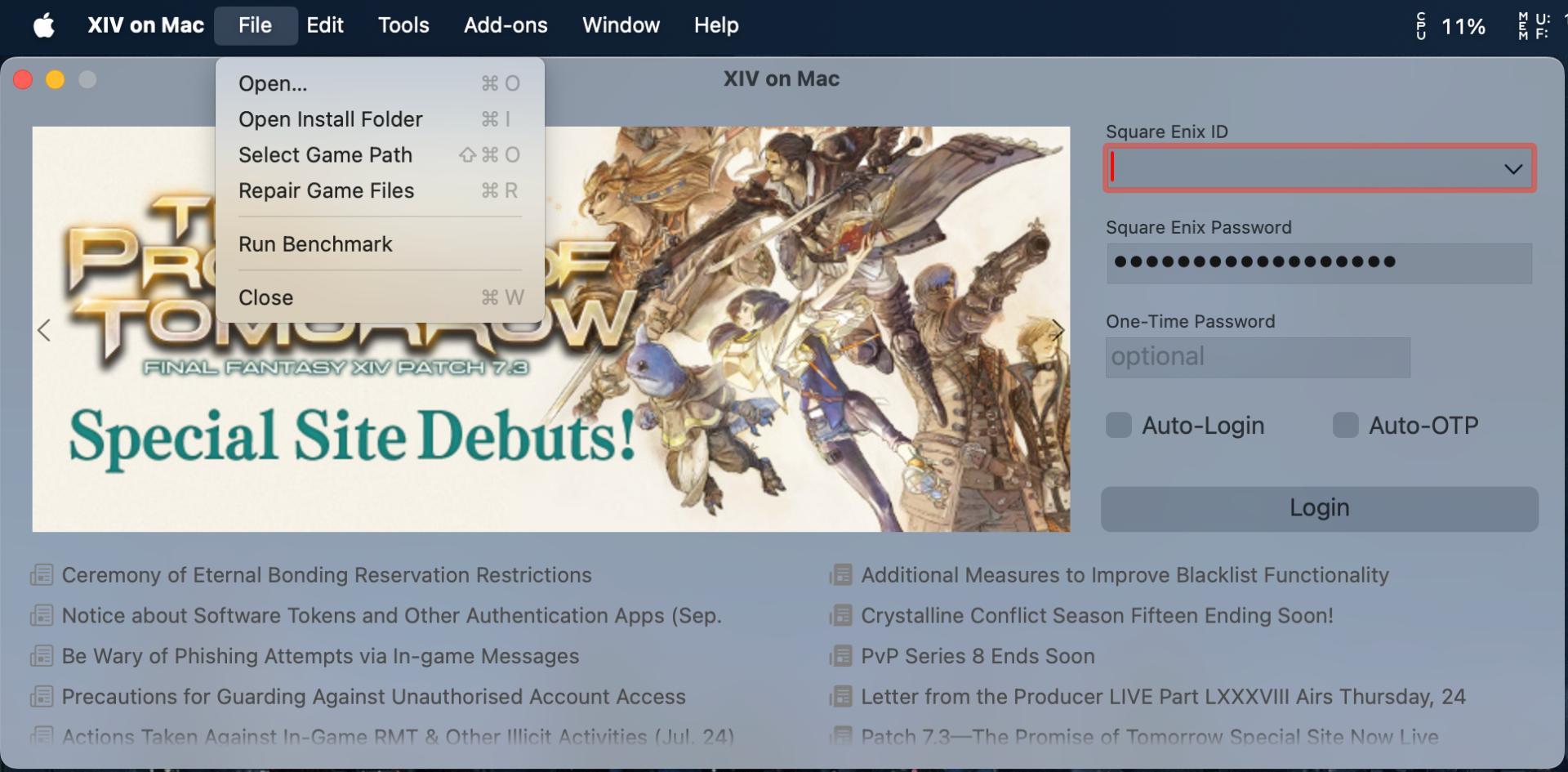Enable the Auto-OTP checkbox
Image resolution: width=1568 pixels, height=772 pixels.
click(x=1345, y=426)
